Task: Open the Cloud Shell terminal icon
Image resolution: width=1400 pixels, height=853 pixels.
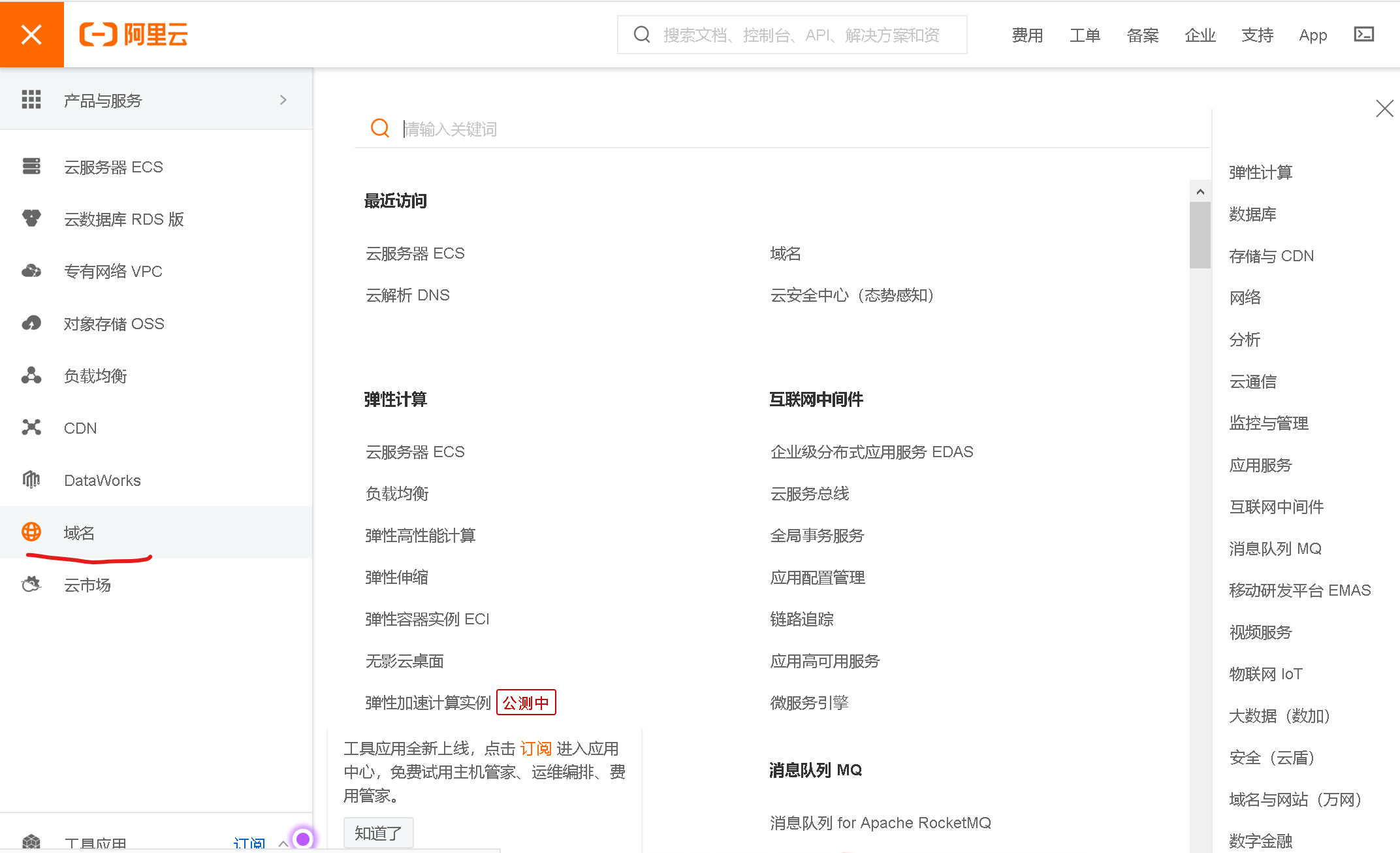Action: pos(1364,34)
